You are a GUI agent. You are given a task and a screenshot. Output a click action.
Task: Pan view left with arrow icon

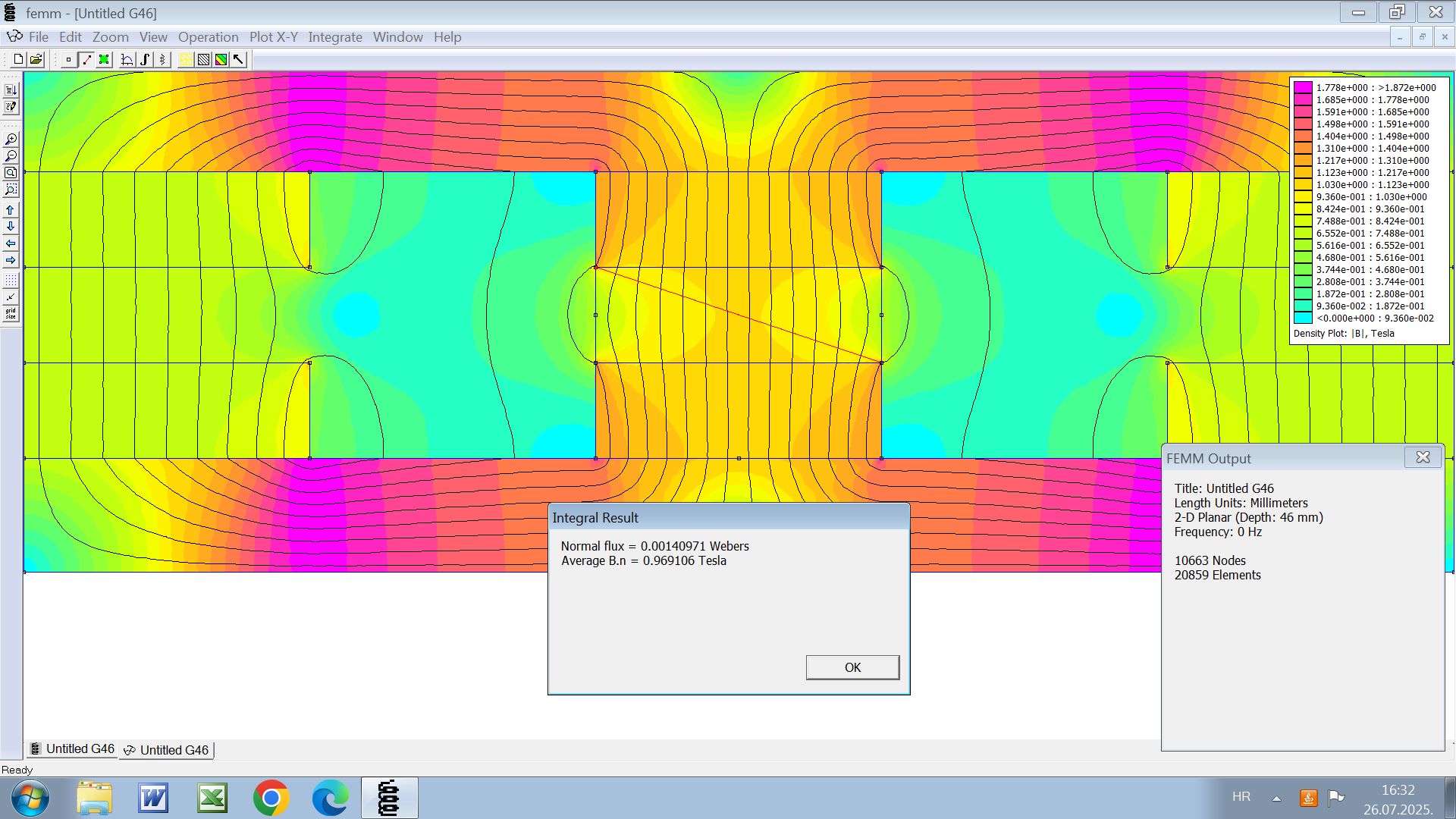point(11,243)
